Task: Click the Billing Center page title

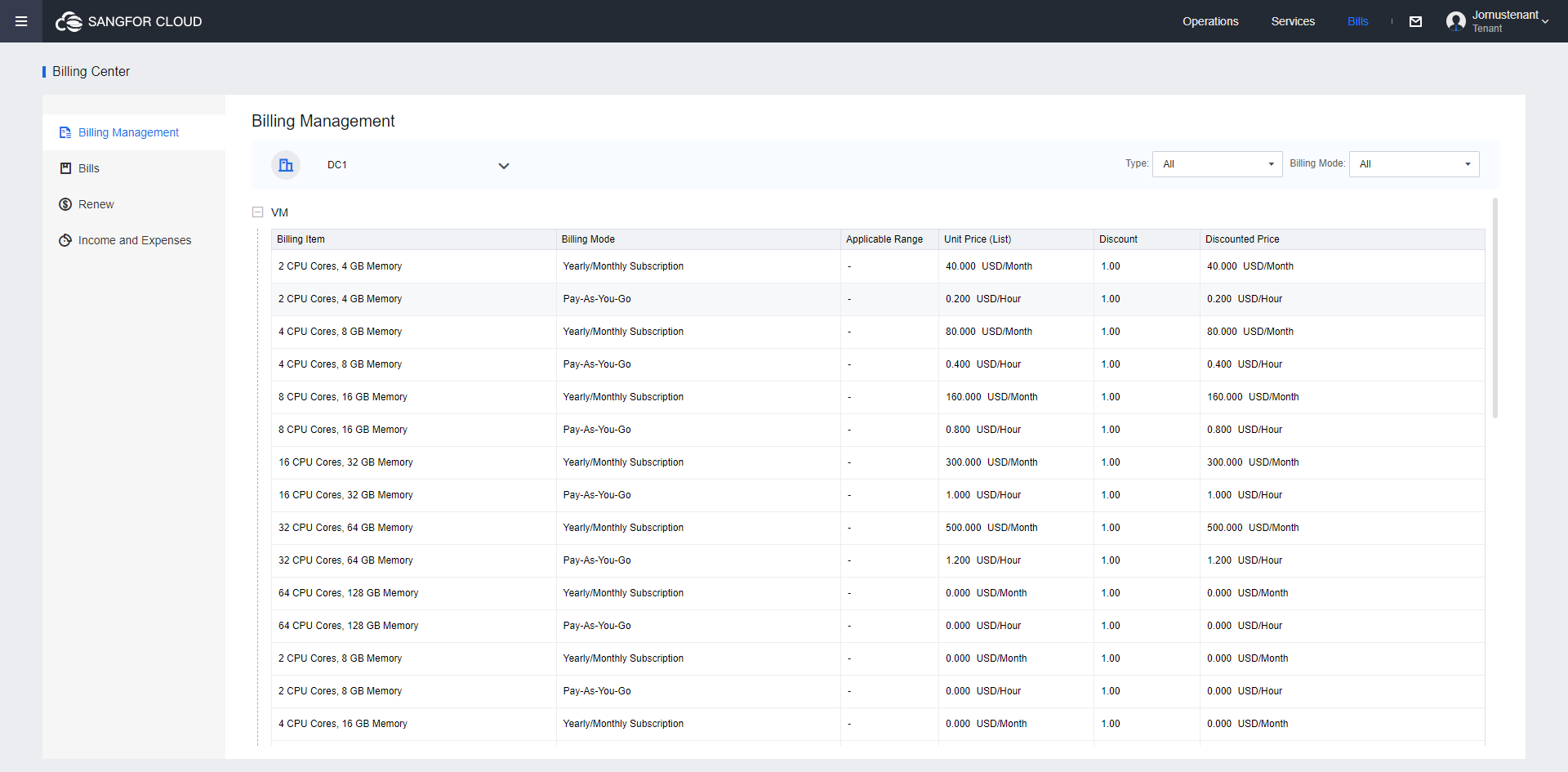Action: [91, 72]
